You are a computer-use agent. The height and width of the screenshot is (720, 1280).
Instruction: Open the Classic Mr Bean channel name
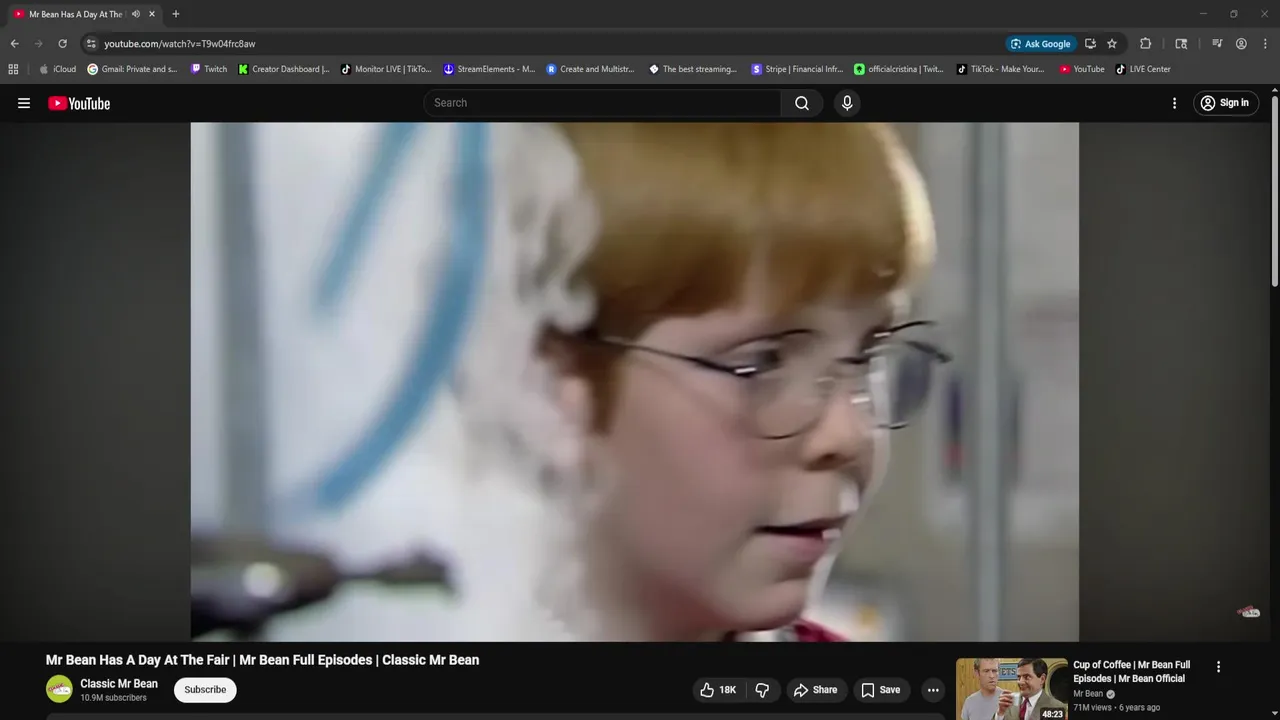119,684
